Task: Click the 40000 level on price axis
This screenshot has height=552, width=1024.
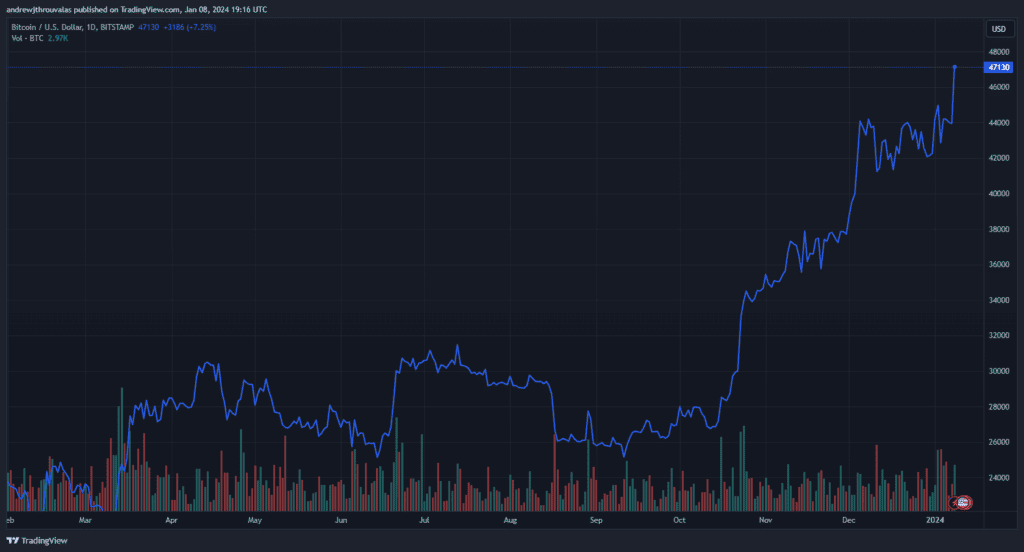Action: 997,194
